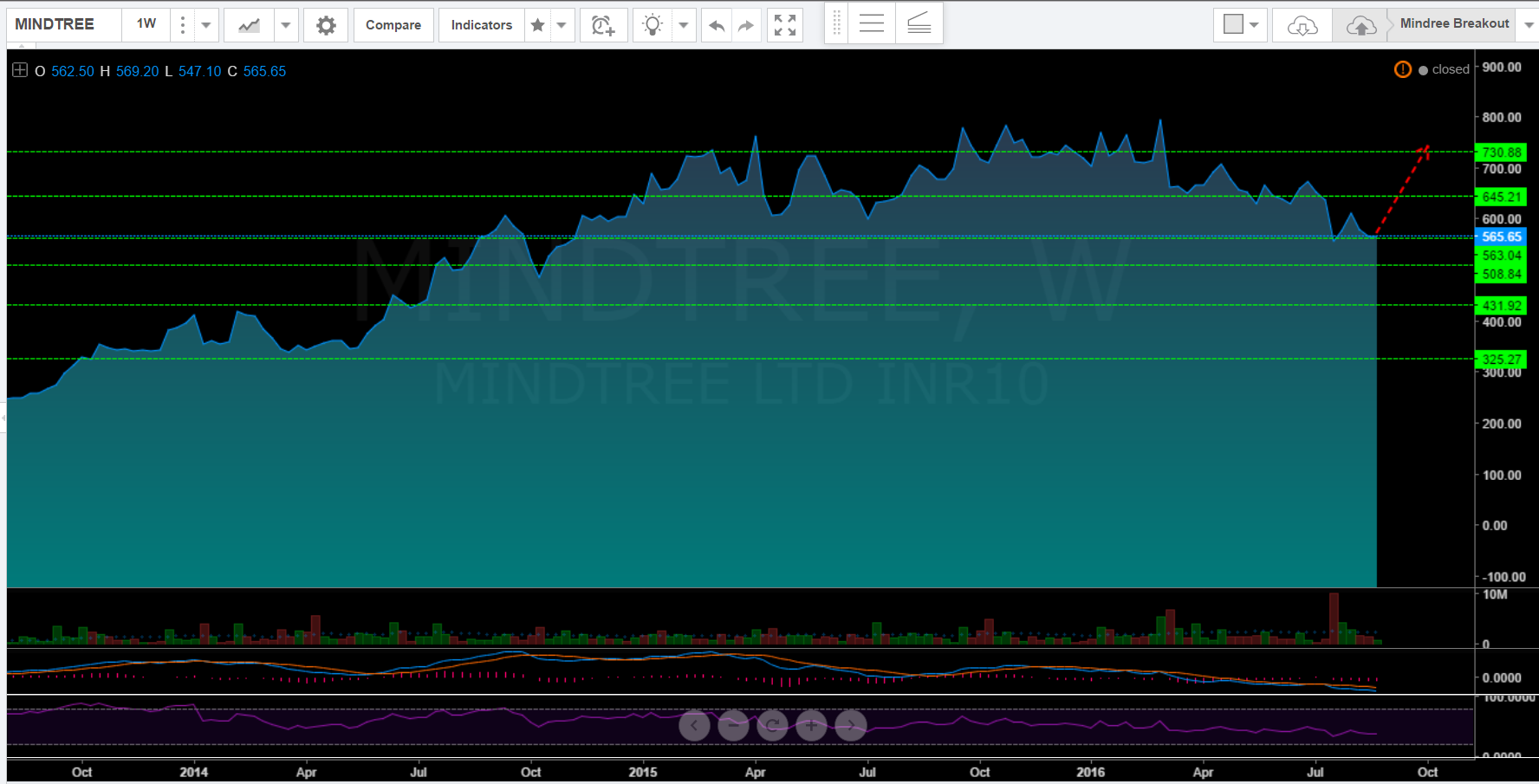Click the Mindree Breakout chart name
The width and height of the screenshot is (1539, 784).
(x=1454, y=23)
